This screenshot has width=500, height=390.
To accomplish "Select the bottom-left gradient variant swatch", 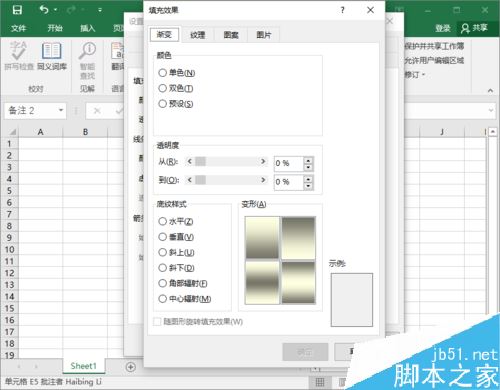I will point(262,282).
